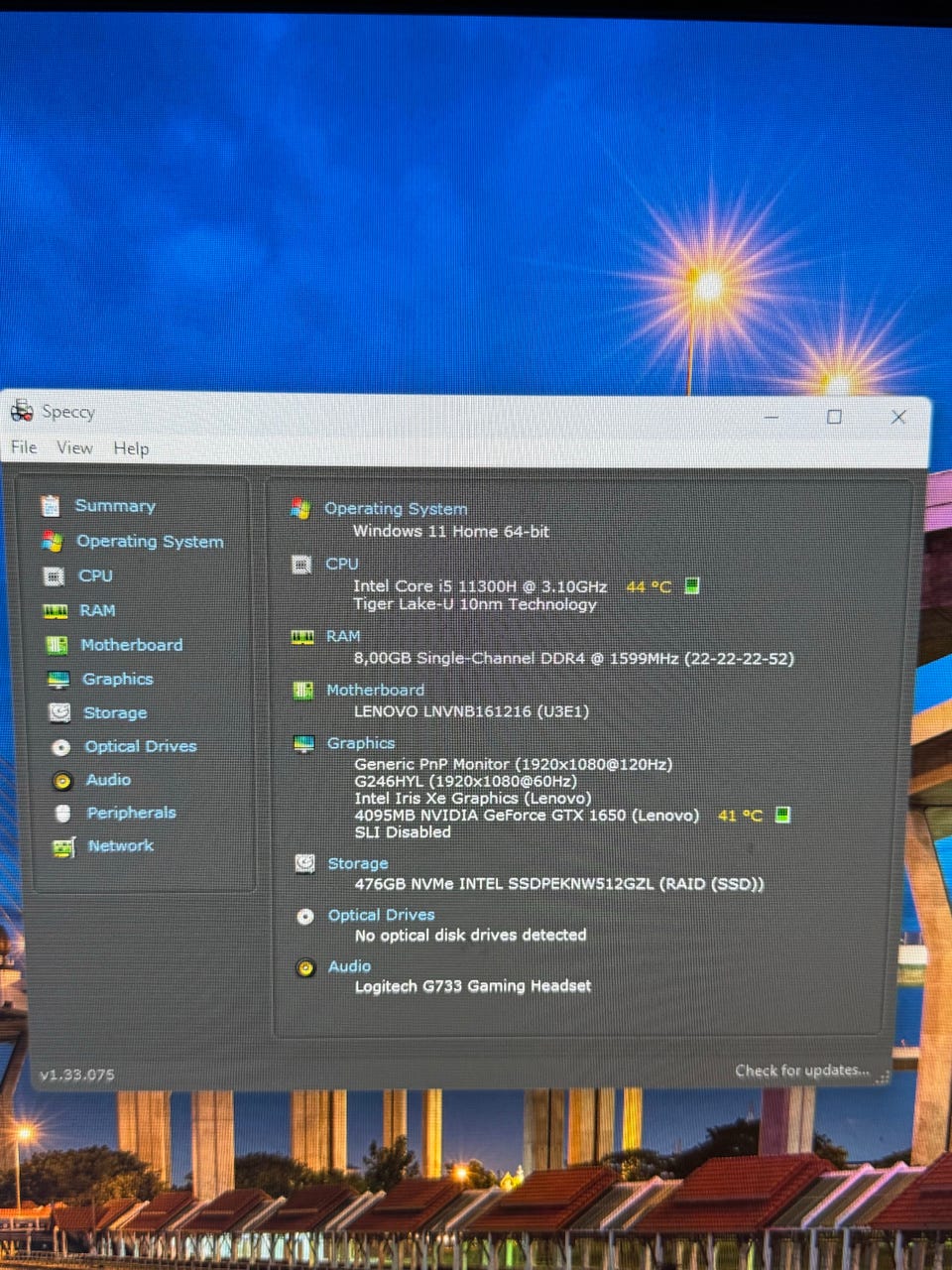Click the Windows flag icon in summary pane
This screenshot has width=952, height=1270.
(x=300, y=509)
